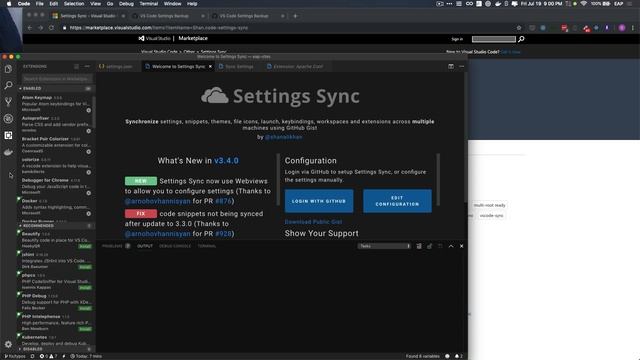The image size is (640, 360).
Task: Install the PHP Debug extension
Action: (85, 308)
